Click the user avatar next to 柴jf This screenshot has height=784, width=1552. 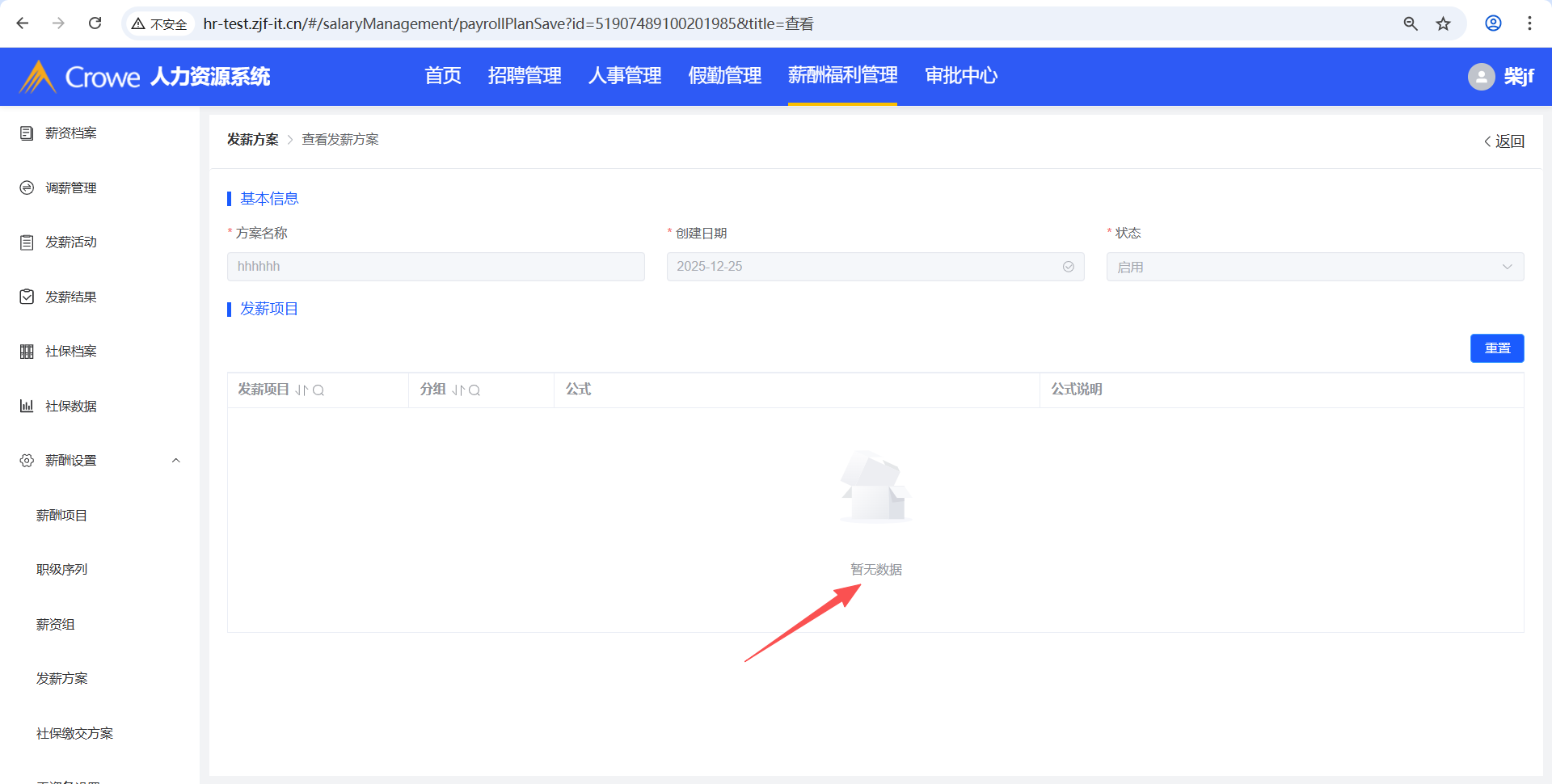1481,77
